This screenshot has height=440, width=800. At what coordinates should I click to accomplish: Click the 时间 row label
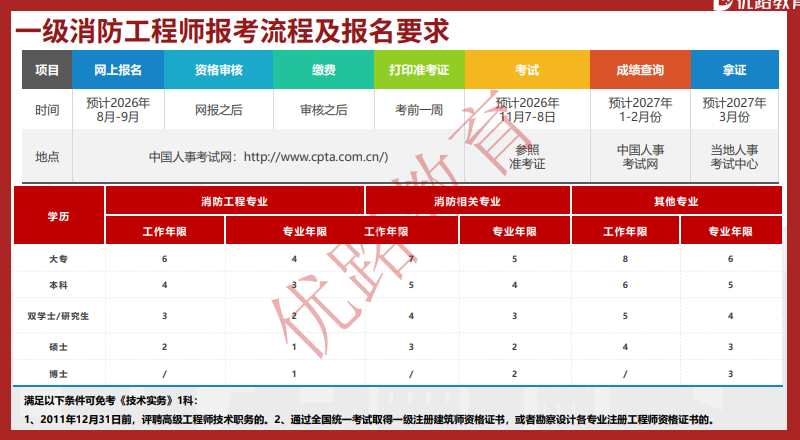pos(47,110)
